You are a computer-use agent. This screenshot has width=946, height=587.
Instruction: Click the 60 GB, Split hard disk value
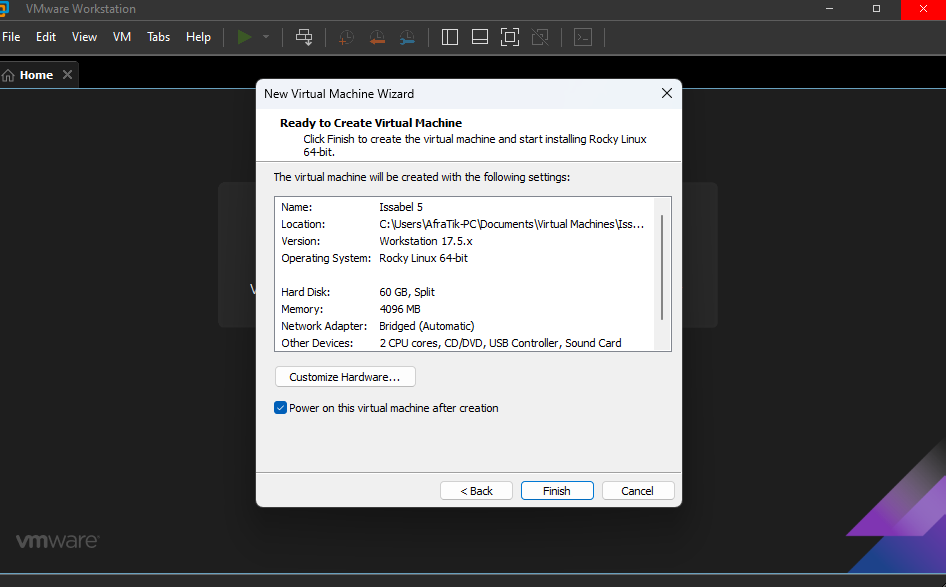click(407, 292)
